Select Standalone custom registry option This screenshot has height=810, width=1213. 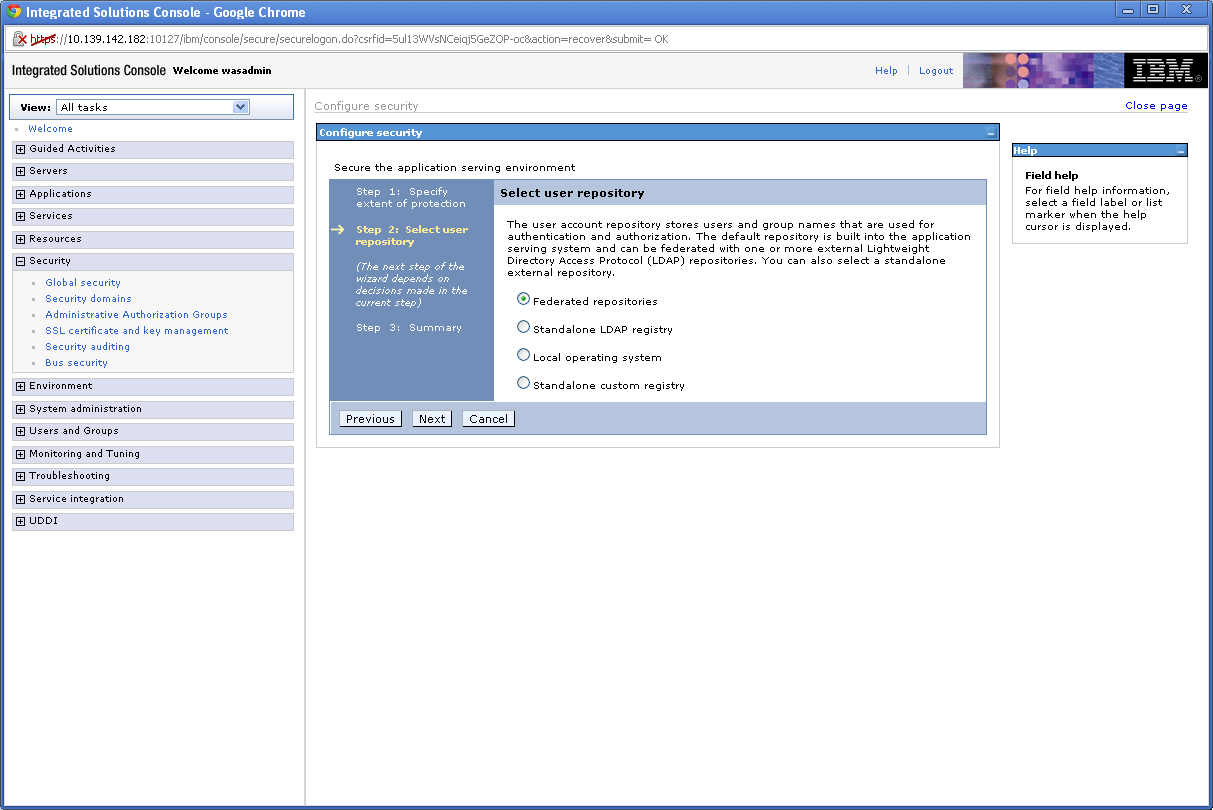coord(523,382)
